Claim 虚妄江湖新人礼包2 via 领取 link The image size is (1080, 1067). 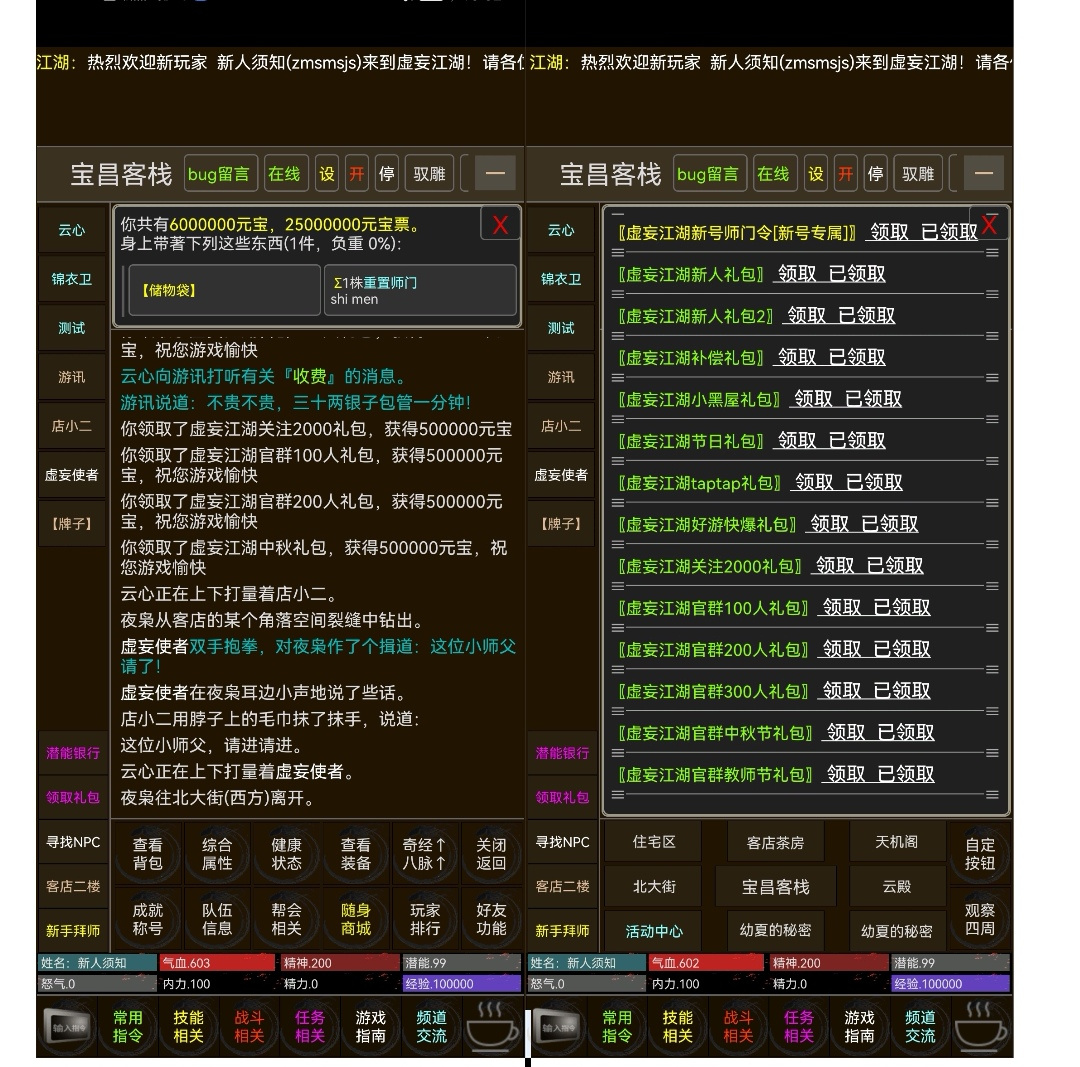[x=806, y=315]
